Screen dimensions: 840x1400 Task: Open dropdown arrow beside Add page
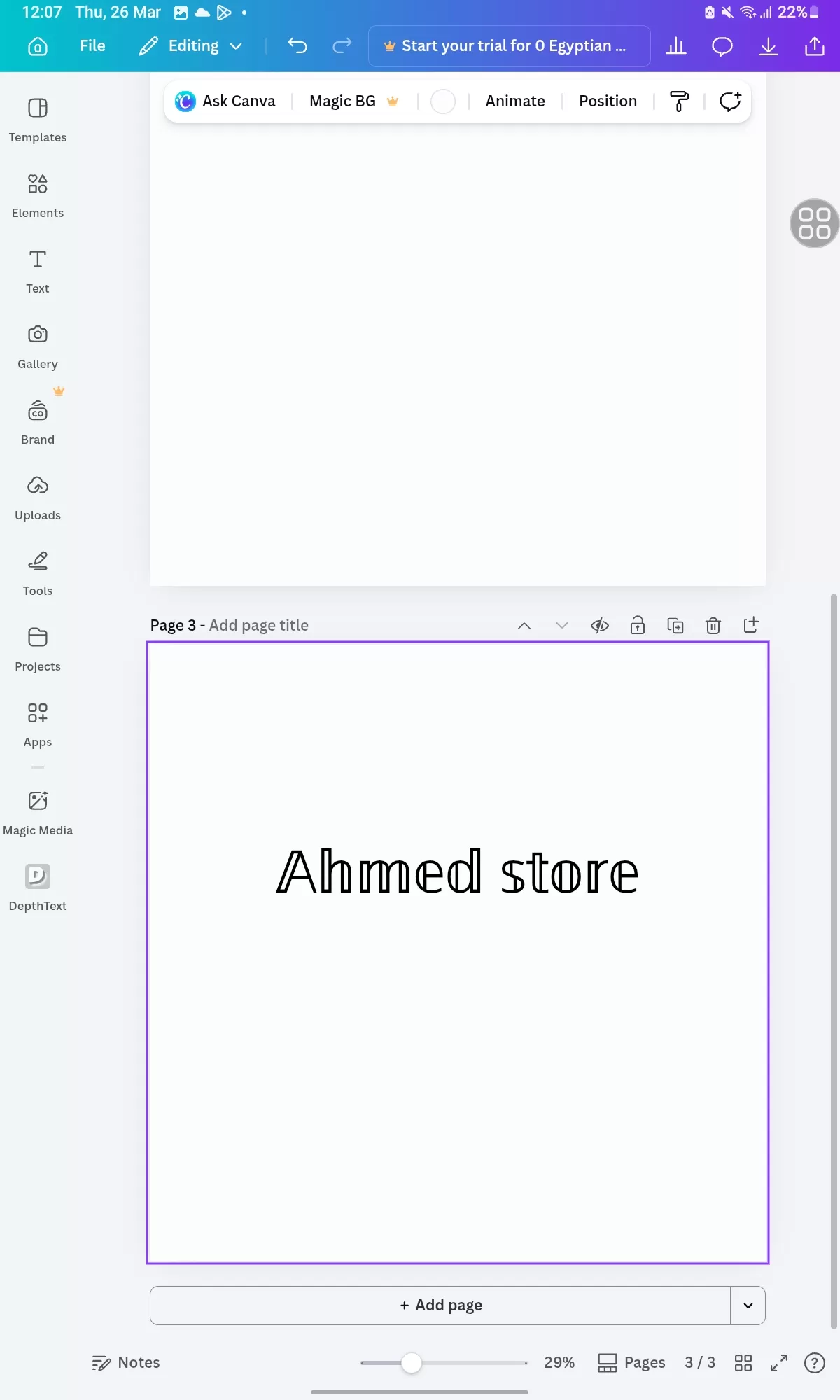tap(748, 1305)
